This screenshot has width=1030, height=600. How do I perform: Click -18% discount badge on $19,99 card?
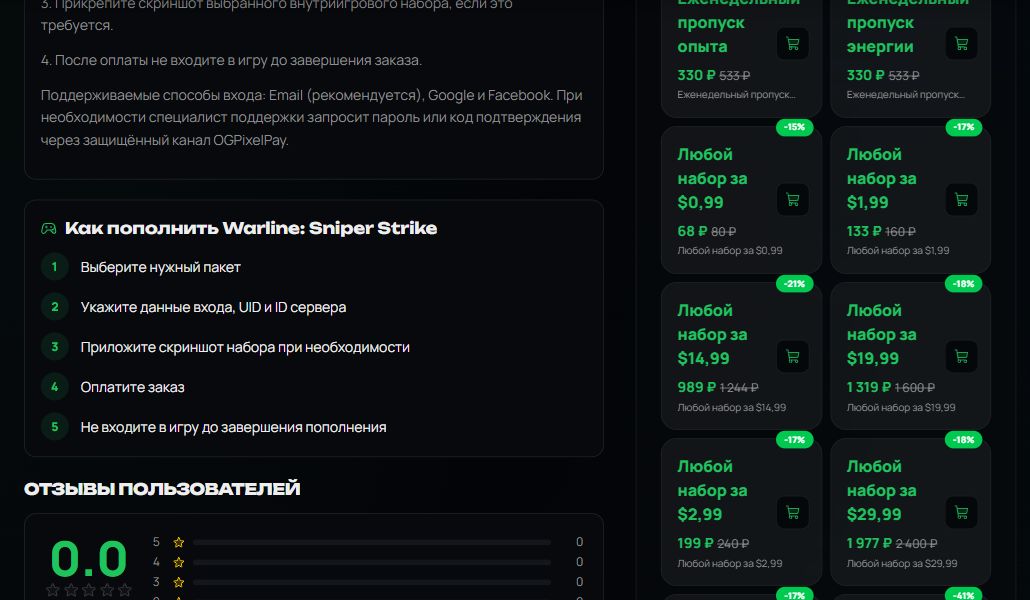pos(964,284)
